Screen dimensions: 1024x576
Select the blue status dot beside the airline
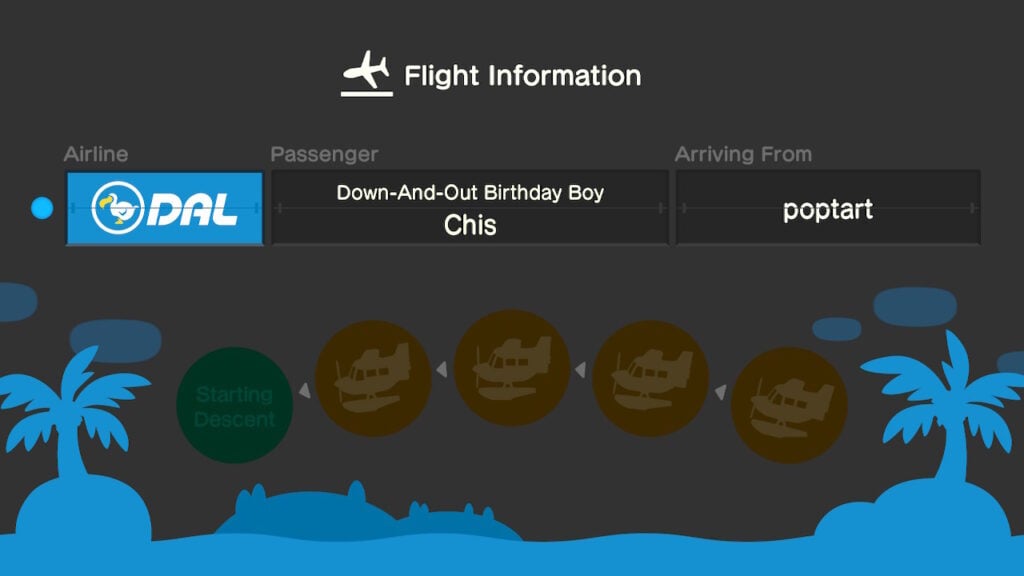(x=42, y=208)
